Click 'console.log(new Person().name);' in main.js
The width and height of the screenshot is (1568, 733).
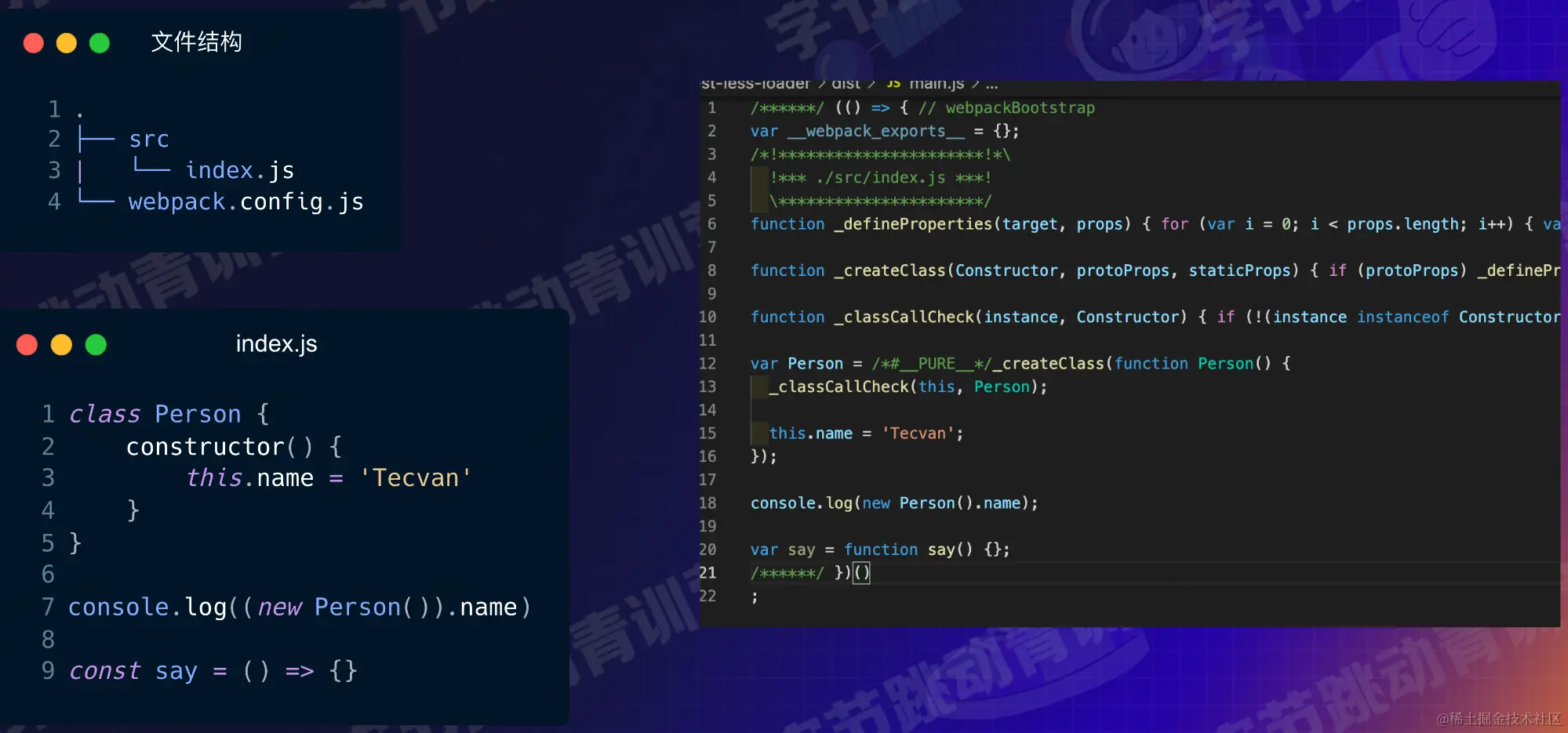(x=894, y=503)
